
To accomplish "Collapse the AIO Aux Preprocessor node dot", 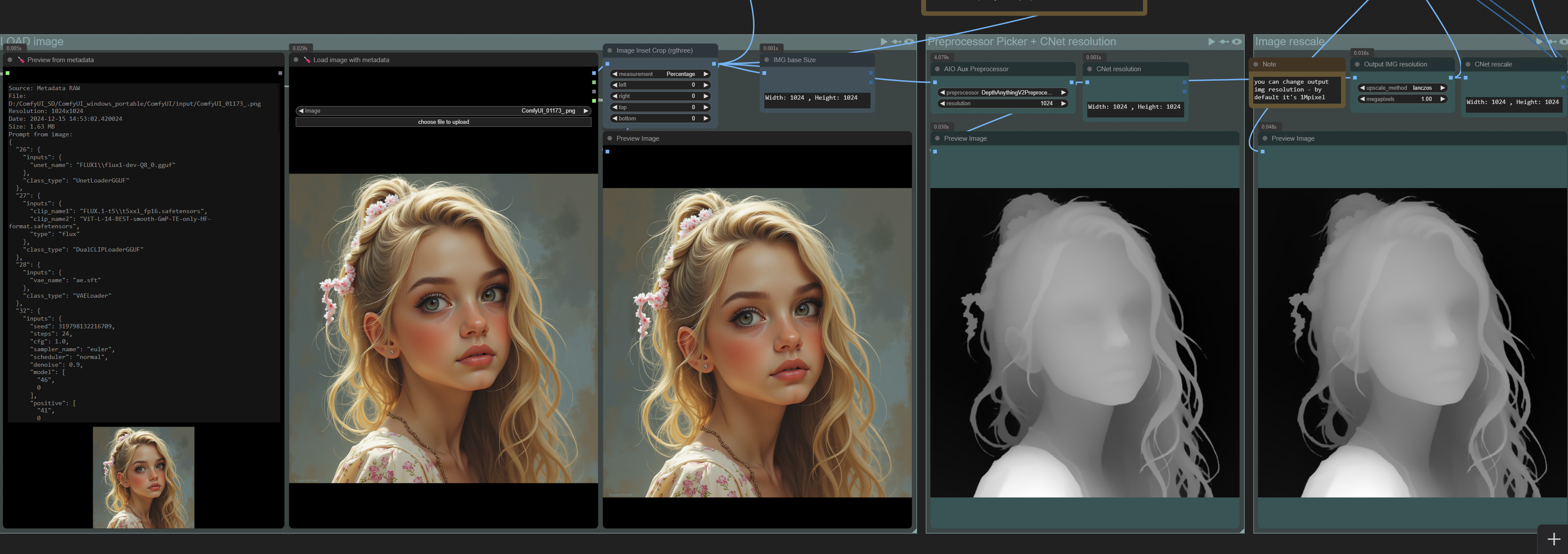I will [937, 69].
